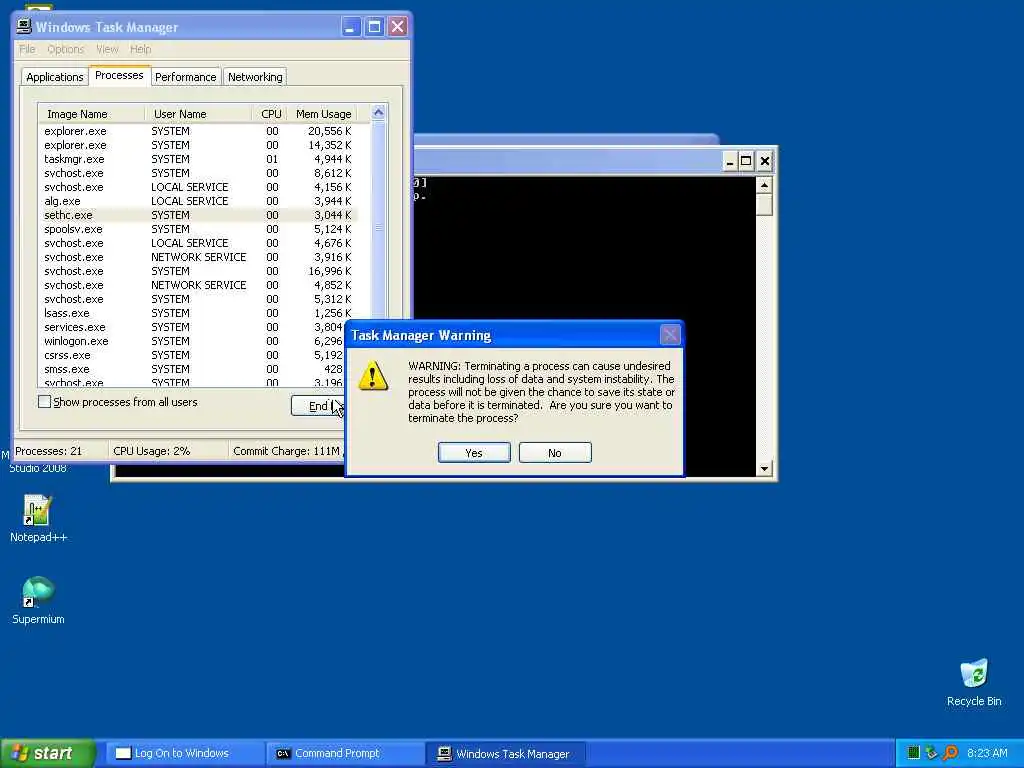The image size is (1024, 768).
Task: Open the Options menu in Task Manager
Action: (65, 49)
